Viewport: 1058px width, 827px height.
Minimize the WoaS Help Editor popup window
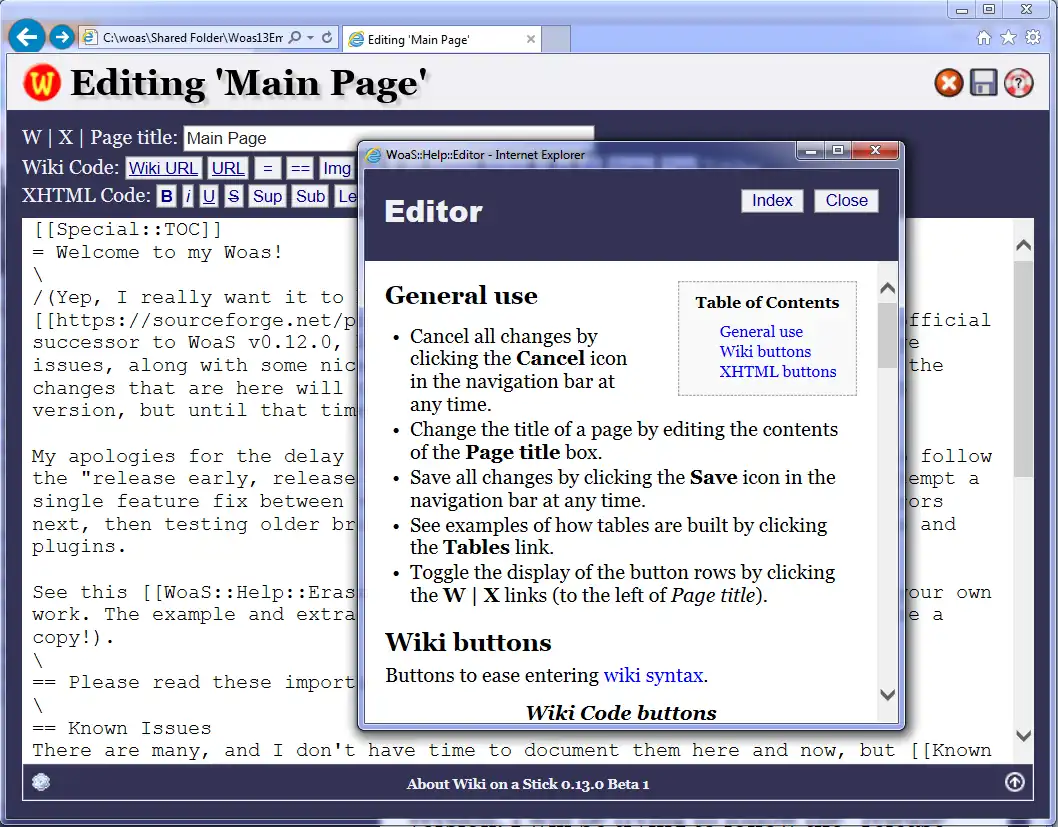click(x=811, y=150)
